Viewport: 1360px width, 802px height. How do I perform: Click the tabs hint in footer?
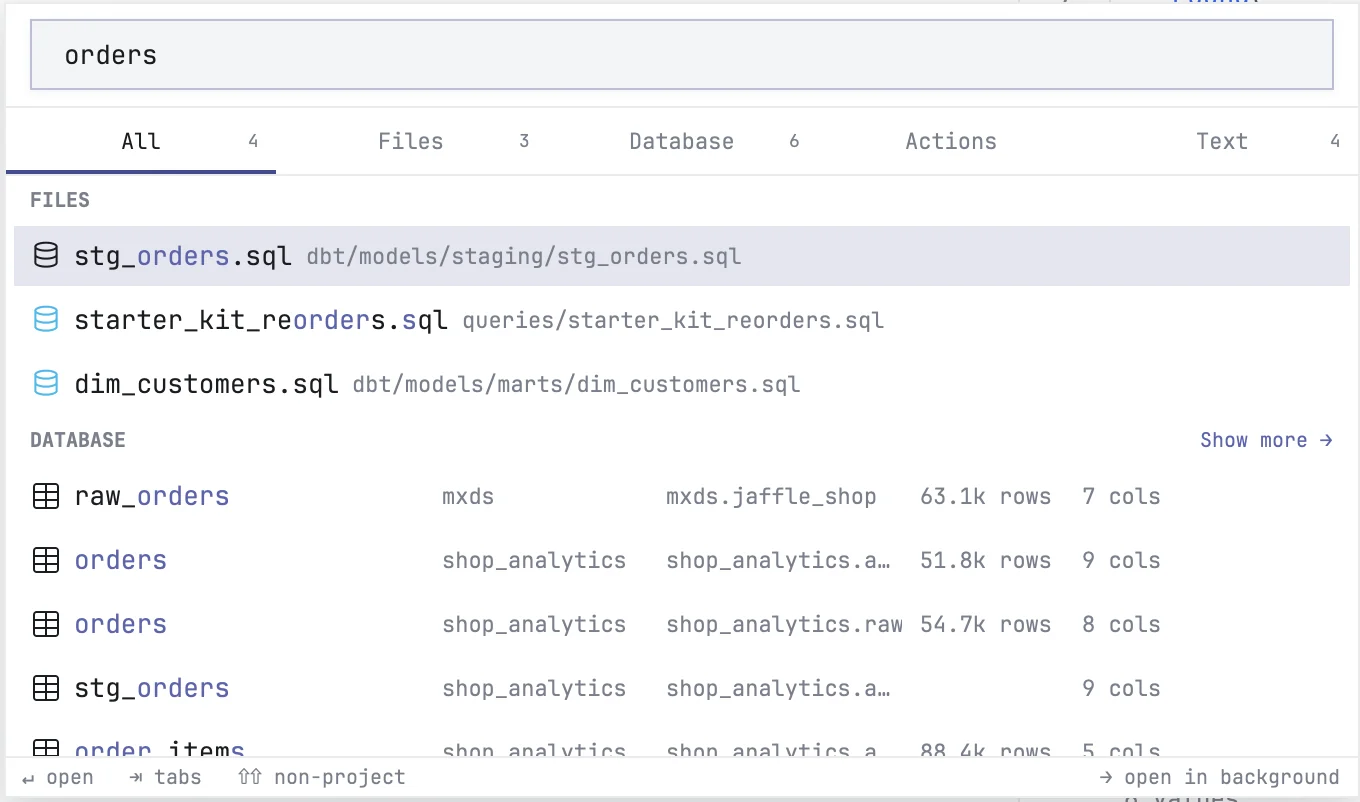(x=165, y=777)
